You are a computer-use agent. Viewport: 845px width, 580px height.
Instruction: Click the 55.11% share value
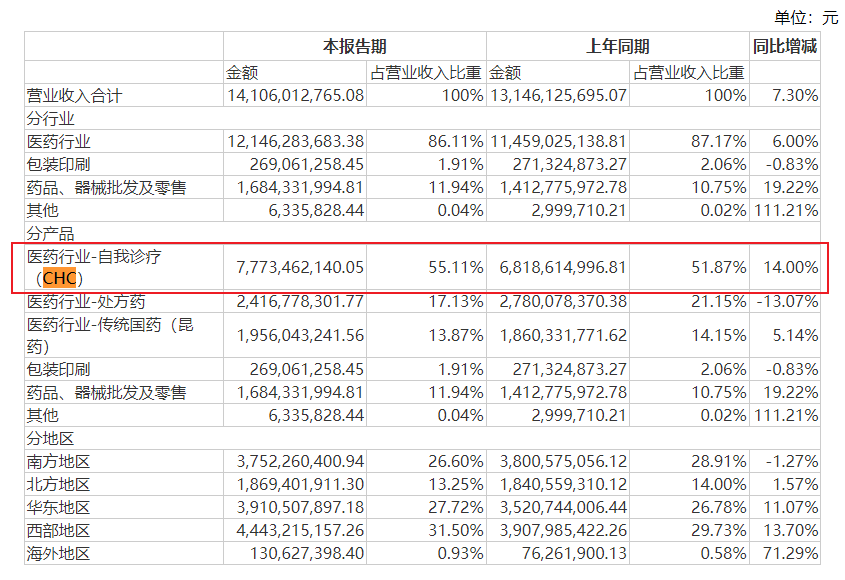pos(456,267)
